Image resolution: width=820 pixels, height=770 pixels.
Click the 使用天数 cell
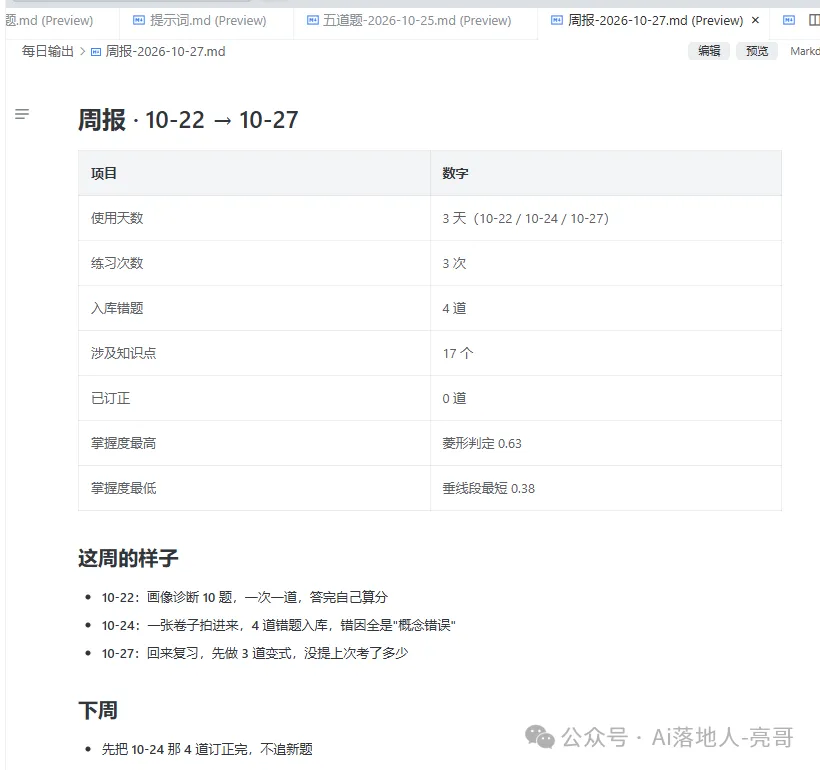254,218
